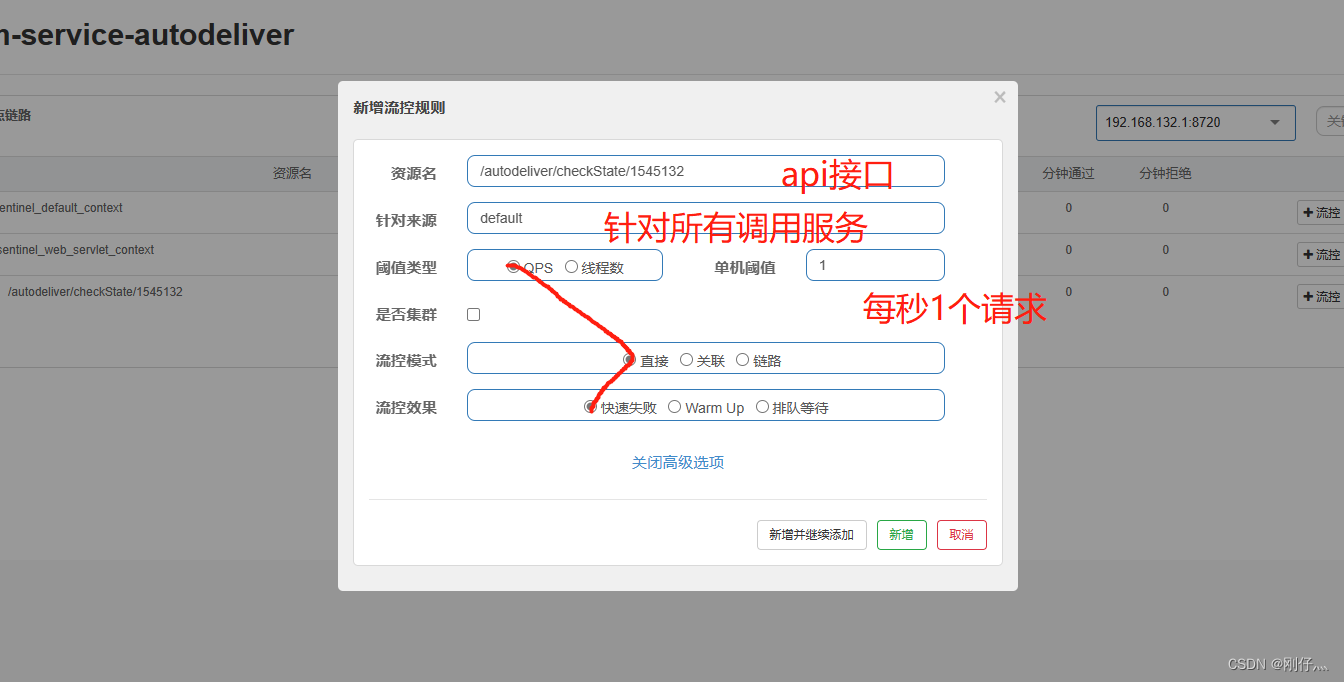Click the 新增并继续添加 button
The height and width of the screenshot is (682, 1344).
coord(811,535)
